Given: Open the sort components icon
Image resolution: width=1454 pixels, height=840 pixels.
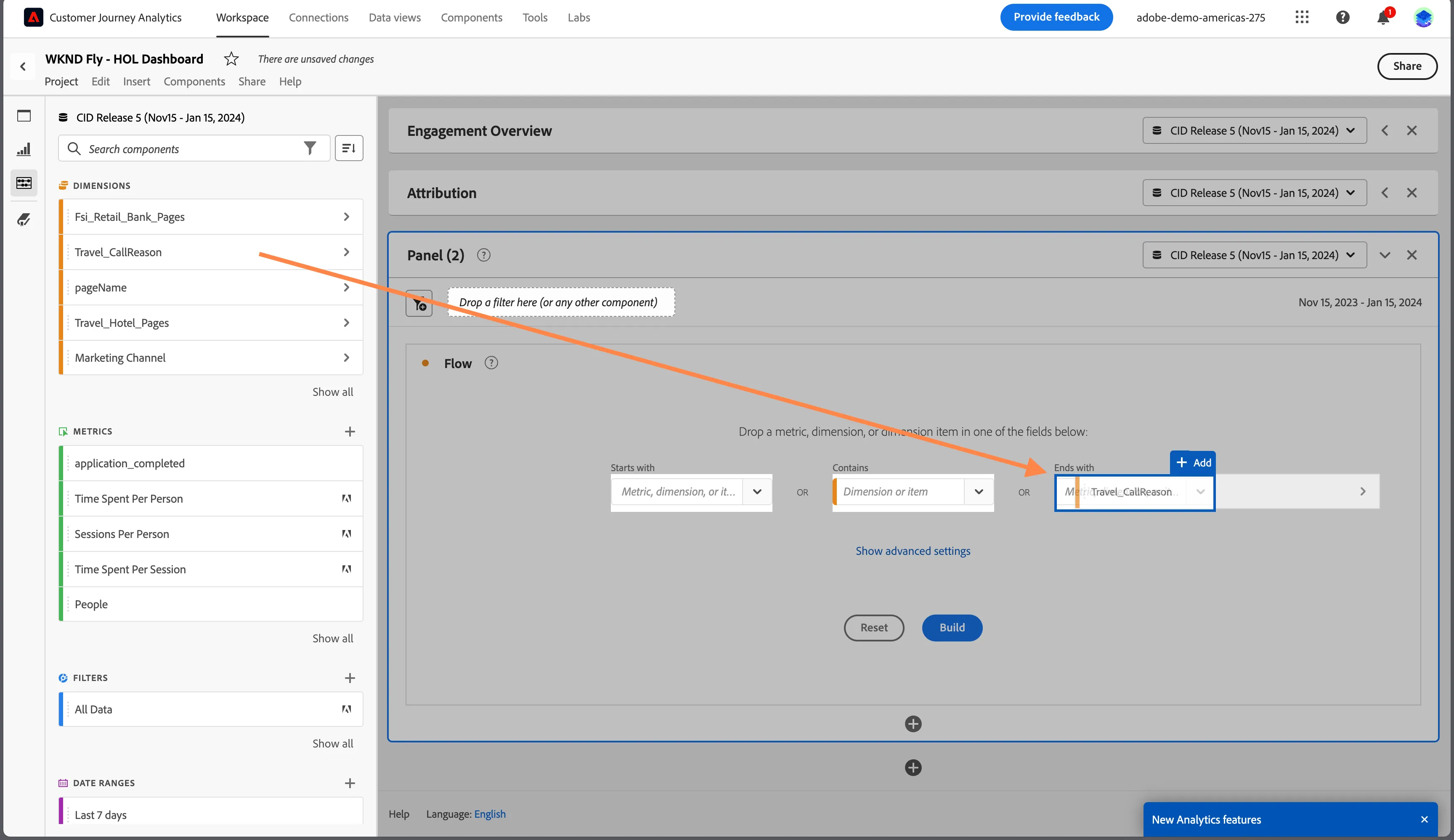Looking at the screenshot, I should 349,148.
